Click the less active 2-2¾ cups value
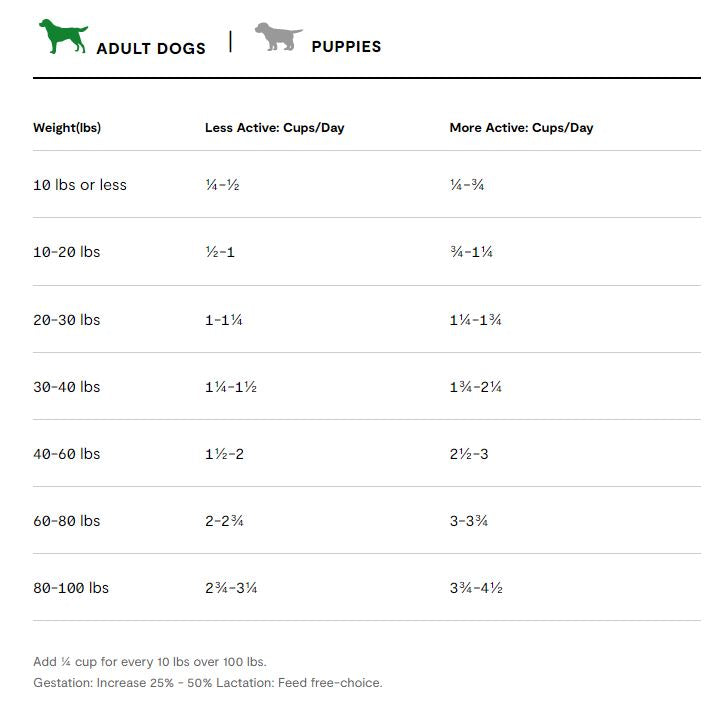 (x=224, y=521)
